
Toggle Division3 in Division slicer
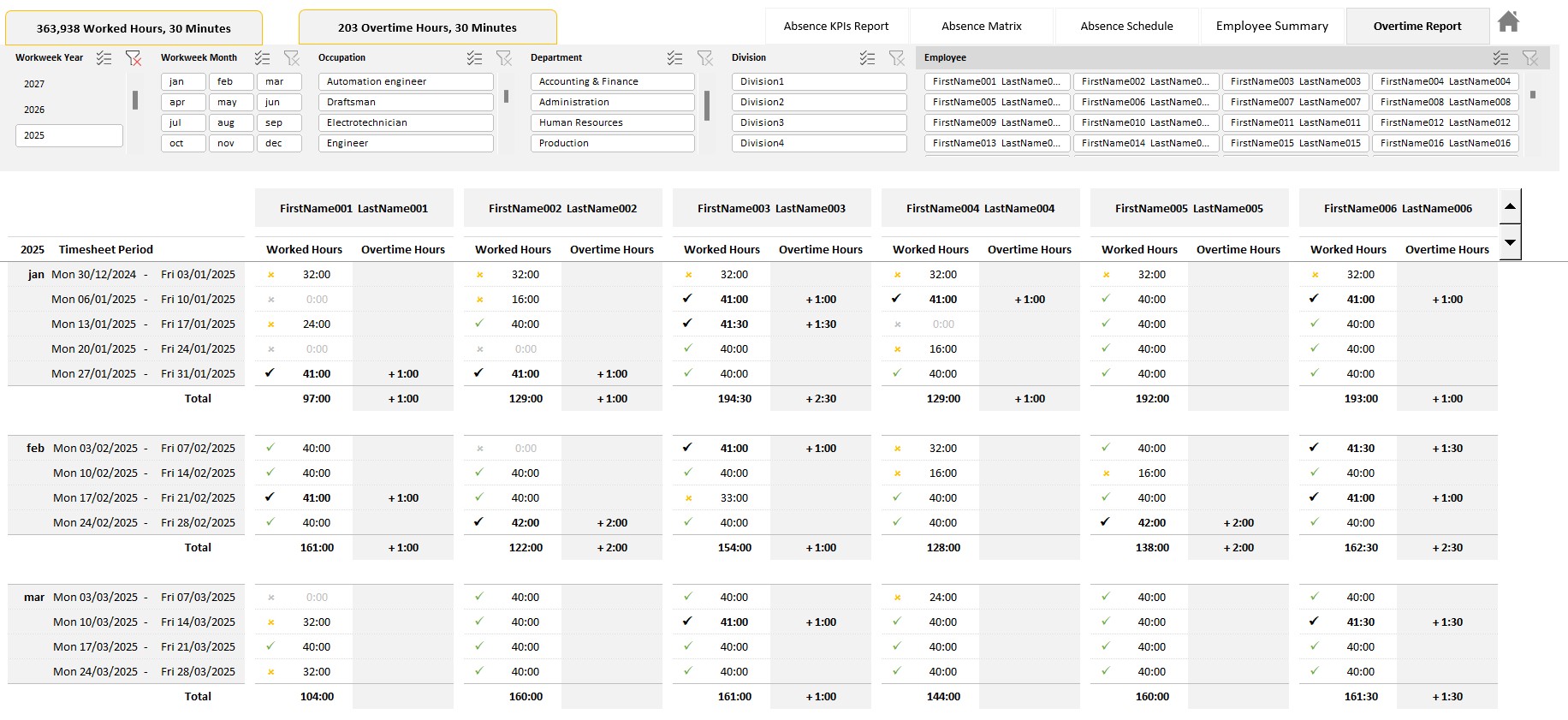(x=818, y=122)
